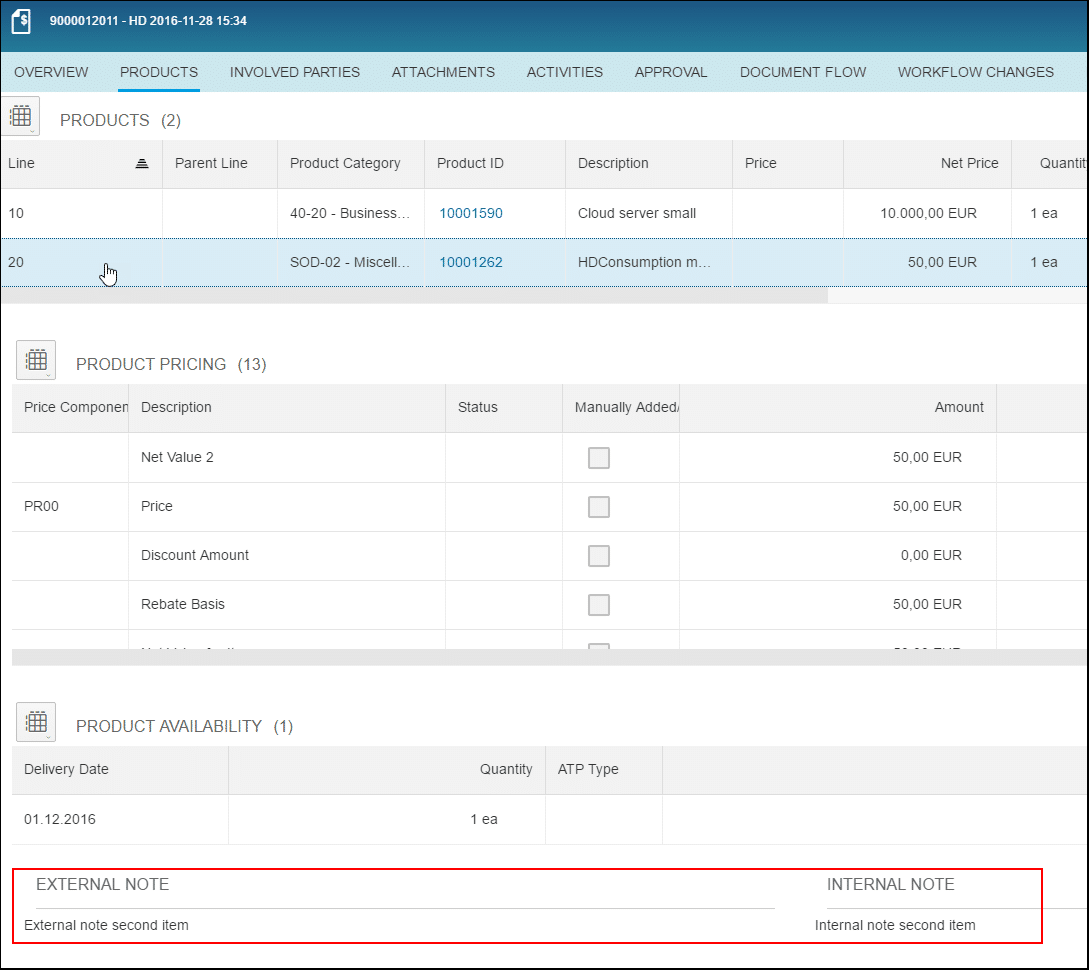Open the Involved Parties tab
The width and height of the screenshot is (1089, 970).
295,72
